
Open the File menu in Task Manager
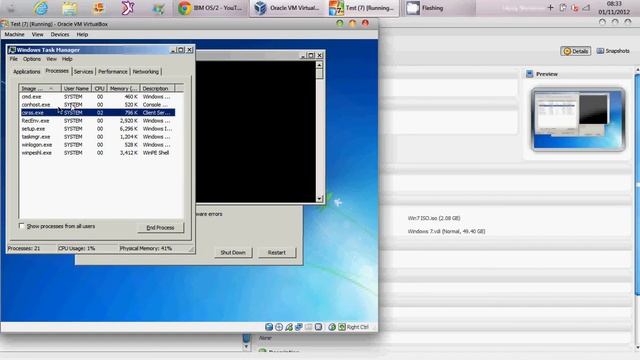pos(13,59)
